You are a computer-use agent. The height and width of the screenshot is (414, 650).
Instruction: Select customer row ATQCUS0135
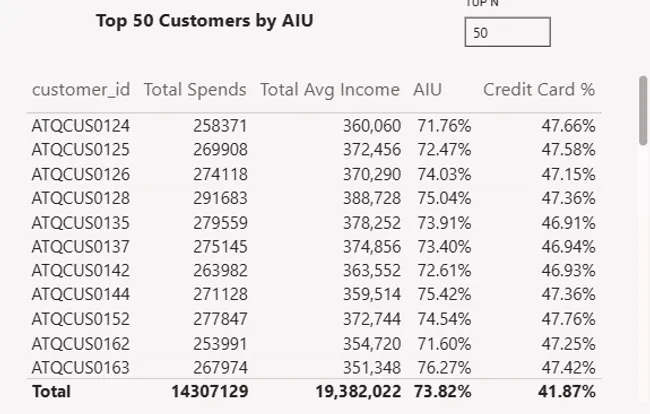point(314,223)
